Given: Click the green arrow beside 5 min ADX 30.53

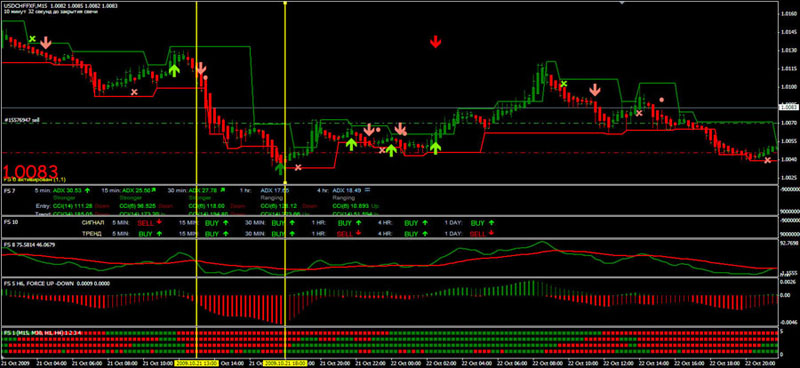Looking at the screenshot, I should click(87, 190).
